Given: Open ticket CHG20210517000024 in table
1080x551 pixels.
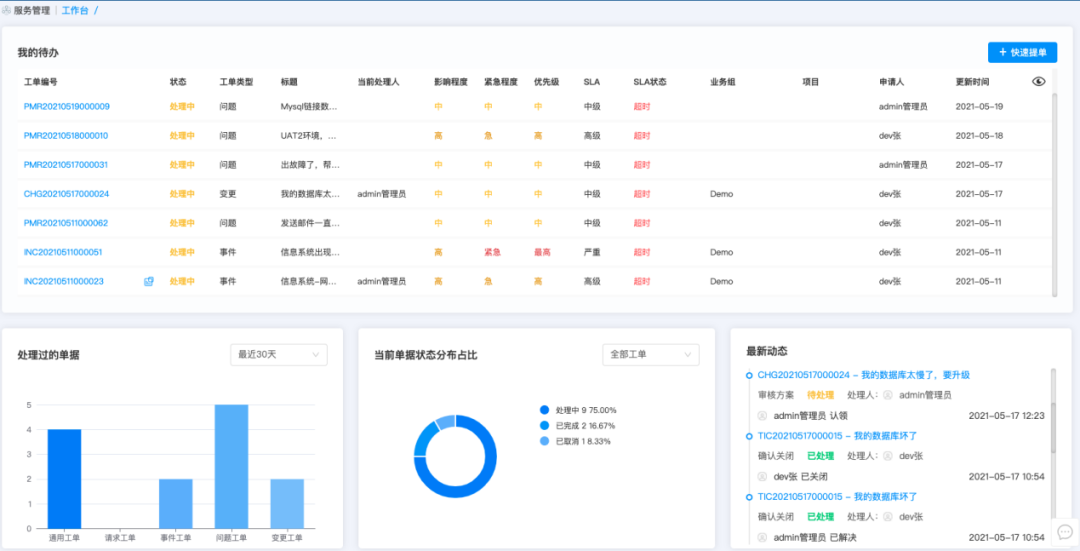Looking at the screenshot, I should point(66,194).
